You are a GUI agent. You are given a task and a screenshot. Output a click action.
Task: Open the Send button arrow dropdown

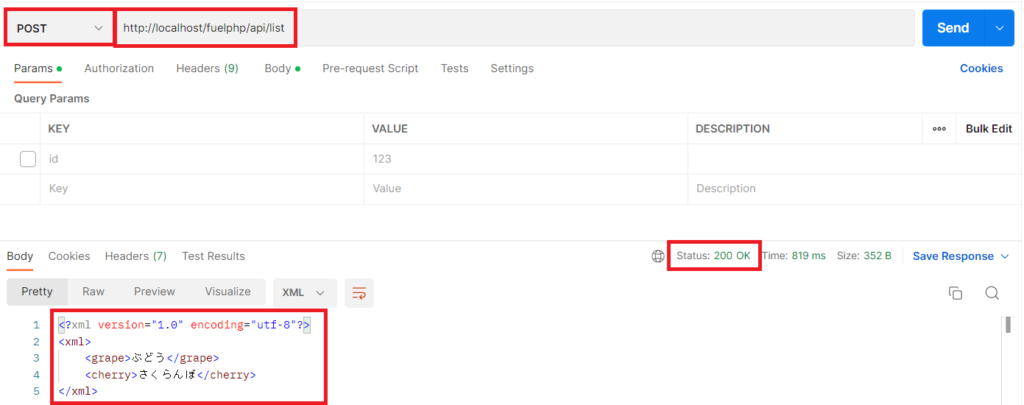tap(999, 28)
